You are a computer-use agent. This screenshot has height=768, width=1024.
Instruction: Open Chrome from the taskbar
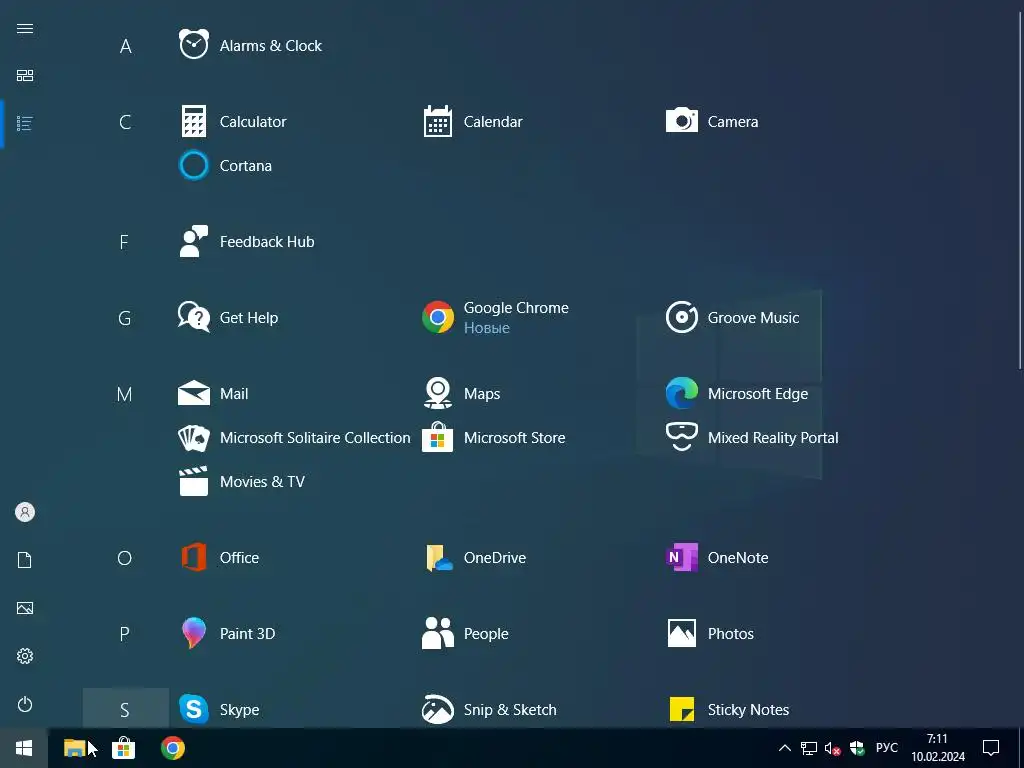point(173,748)
